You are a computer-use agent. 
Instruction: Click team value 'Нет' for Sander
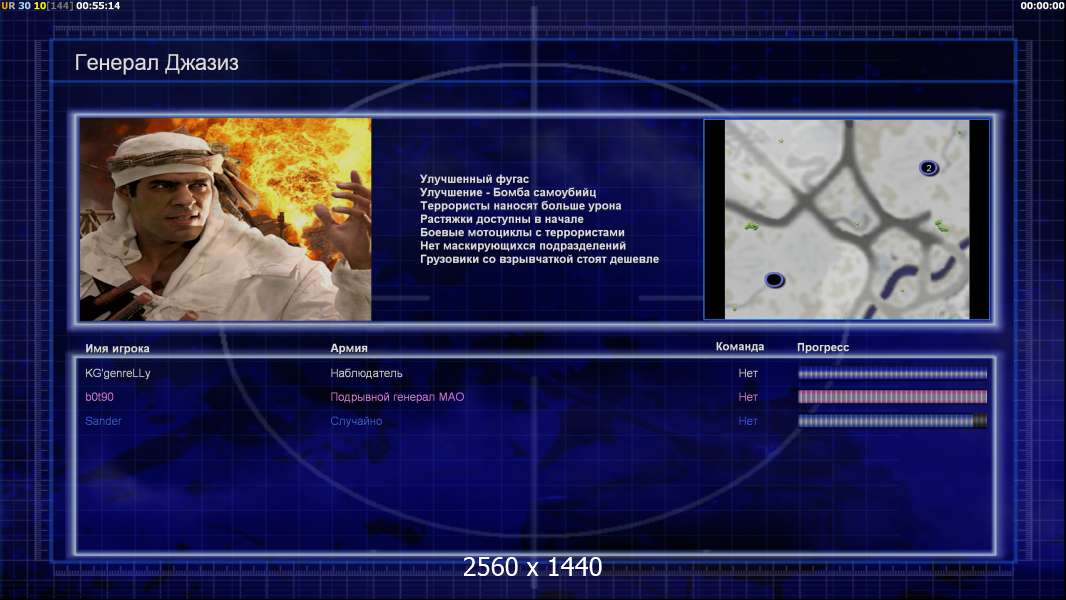pyautogui.click(x=748, y=421)
